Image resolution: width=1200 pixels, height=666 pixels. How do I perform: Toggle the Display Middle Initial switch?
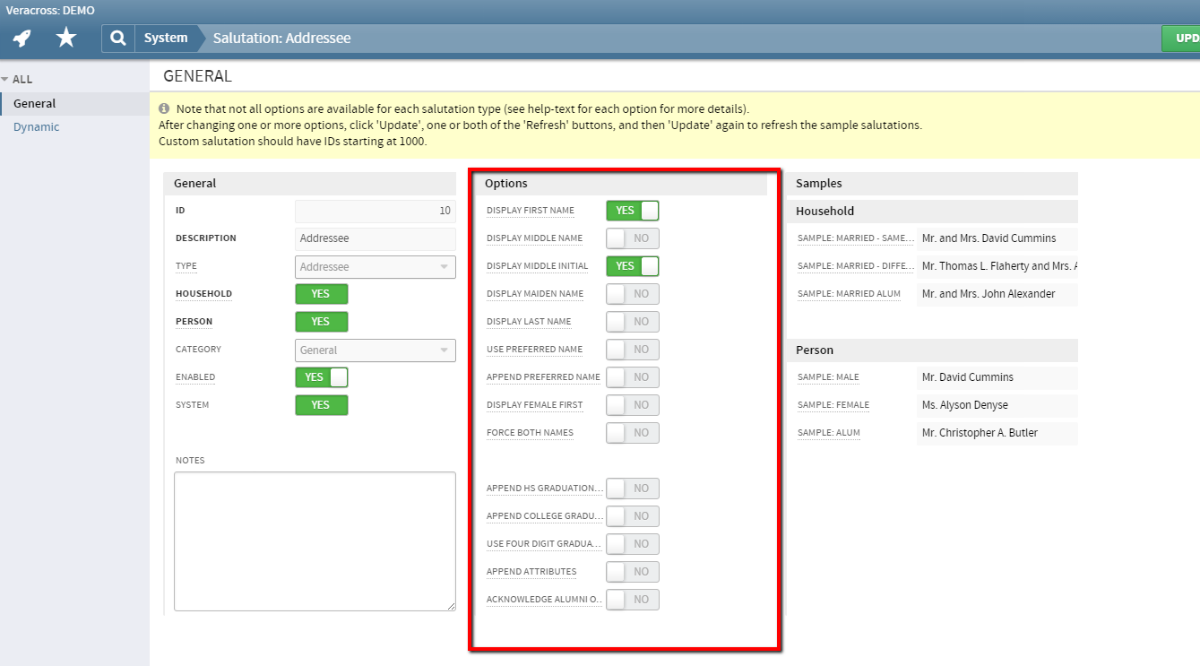(x=633, y=266)
